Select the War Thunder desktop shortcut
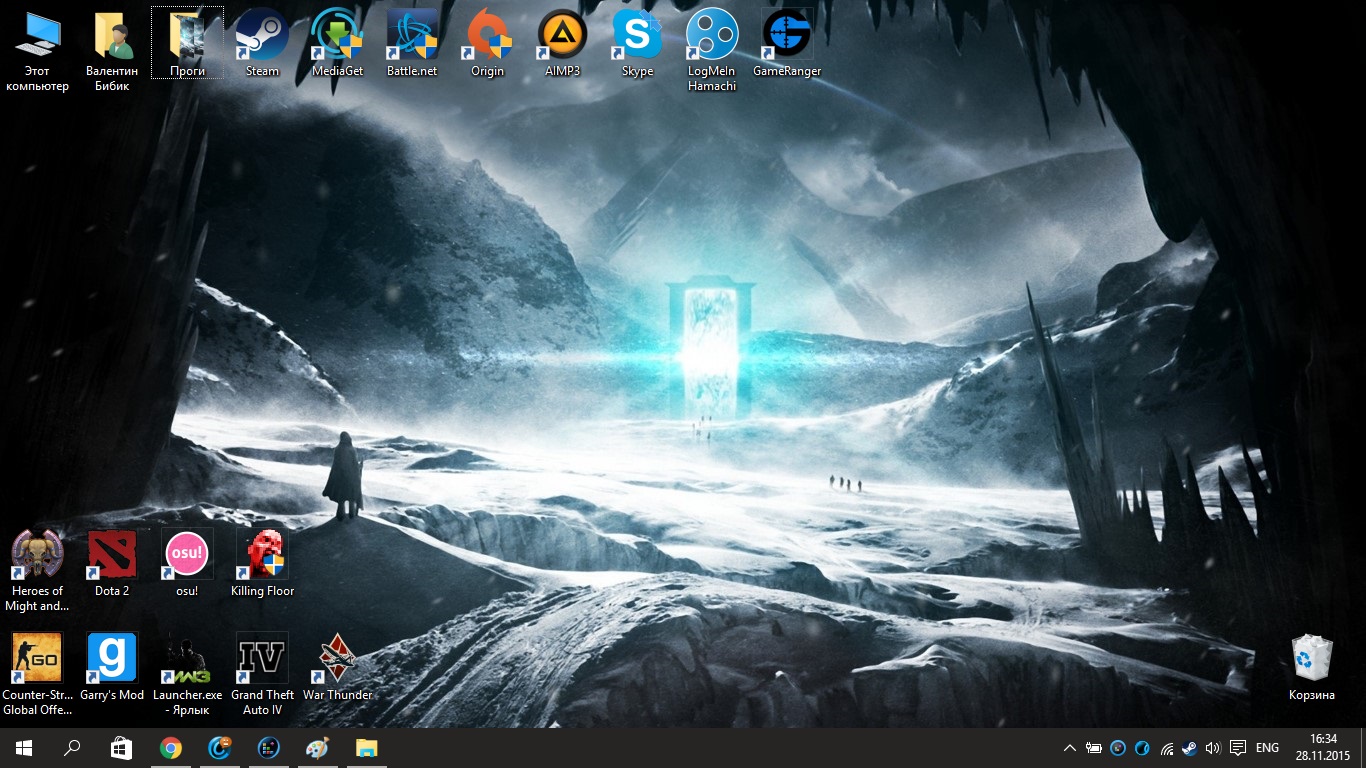The image size is (1366, 768). point(337,667)
